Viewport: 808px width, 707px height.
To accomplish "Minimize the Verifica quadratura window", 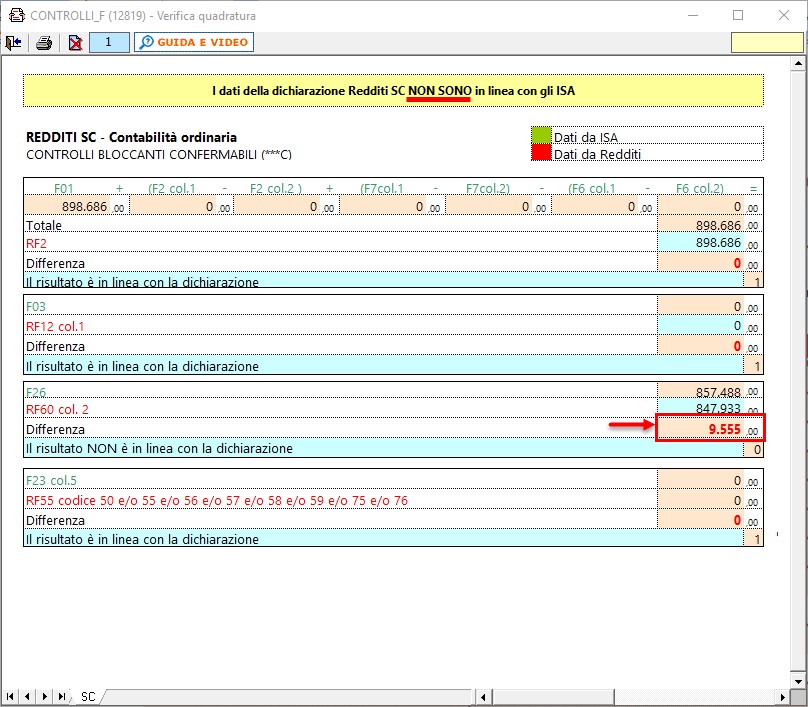I will (693, 15).
